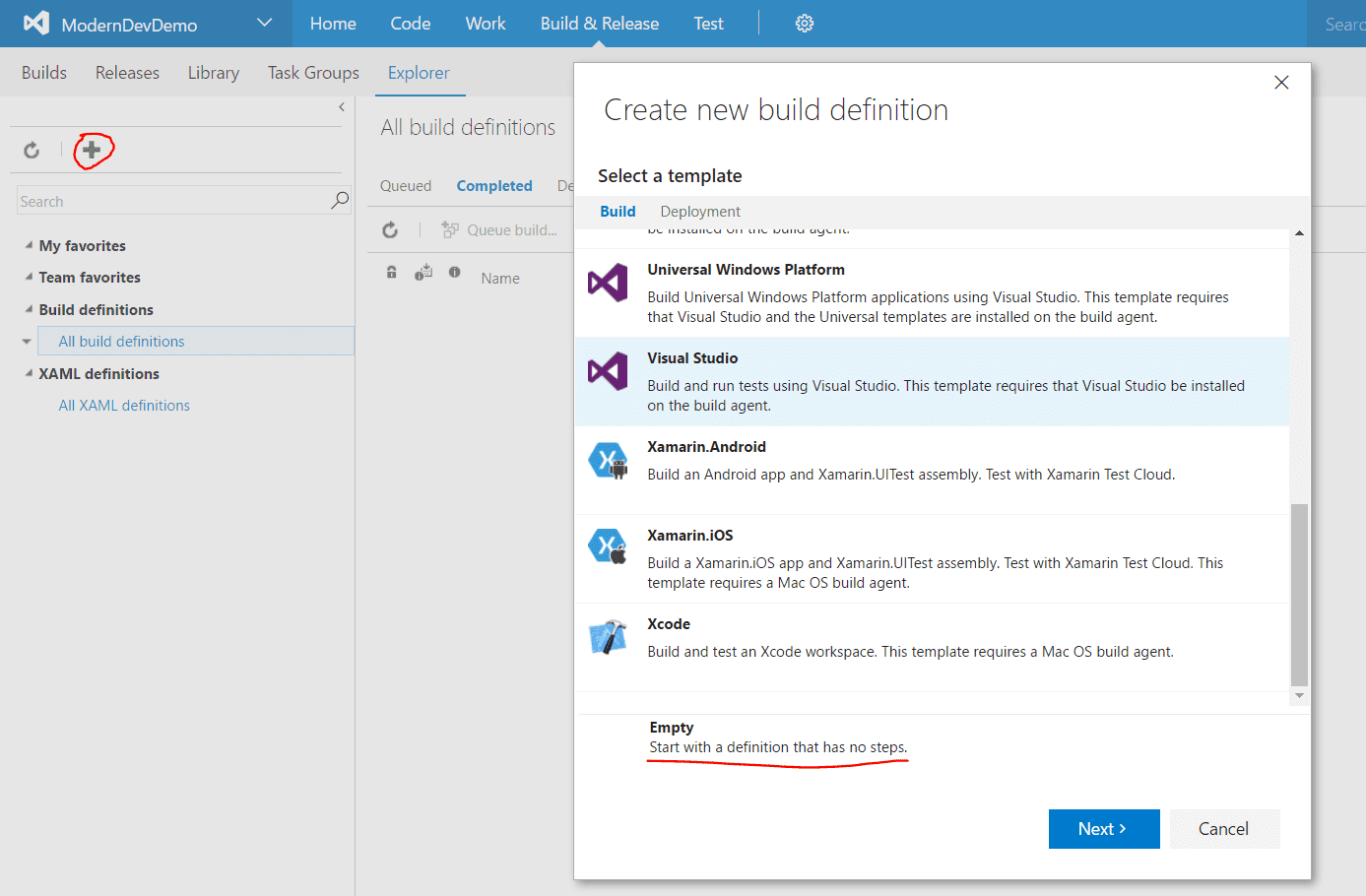Open the Test menu
Screen dimensions: 1366x896
(x=708, y=24)
